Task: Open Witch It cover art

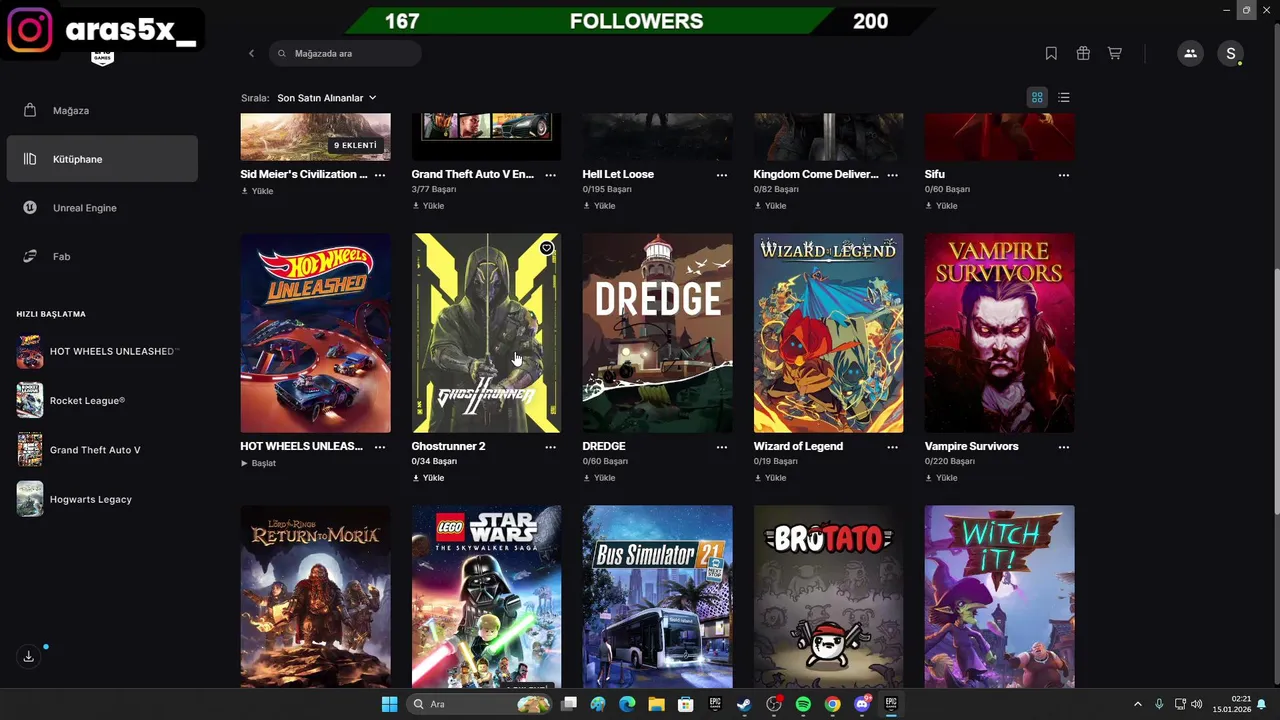Action: pos(999,597)
